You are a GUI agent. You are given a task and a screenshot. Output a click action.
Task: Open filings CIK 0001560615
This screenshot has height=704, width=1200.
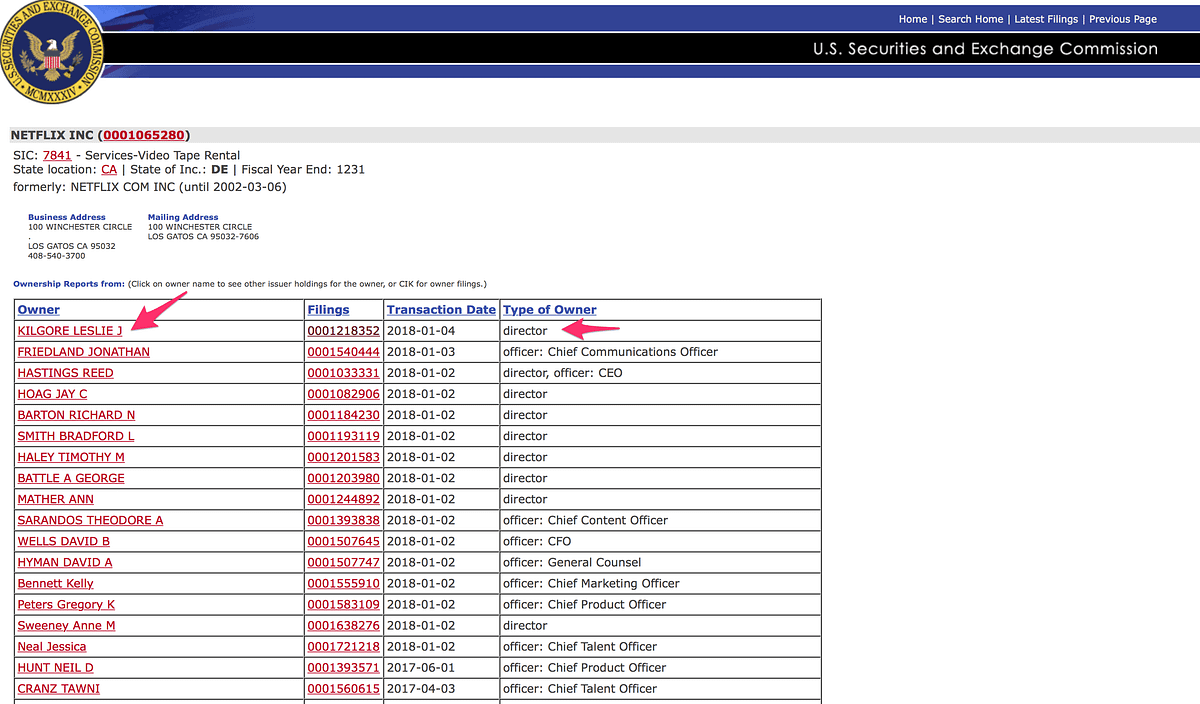pos(343,688)
